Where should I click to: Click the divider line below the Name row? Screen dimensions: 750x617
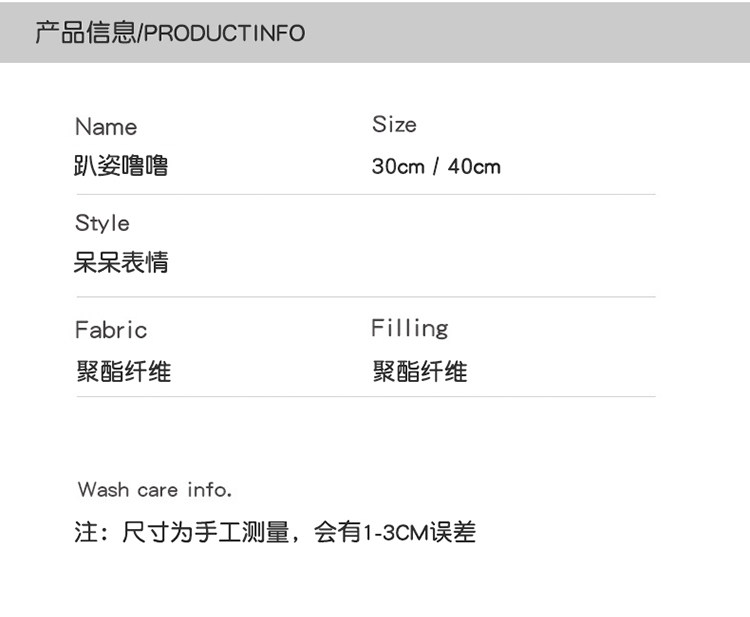tap(365, 194)
